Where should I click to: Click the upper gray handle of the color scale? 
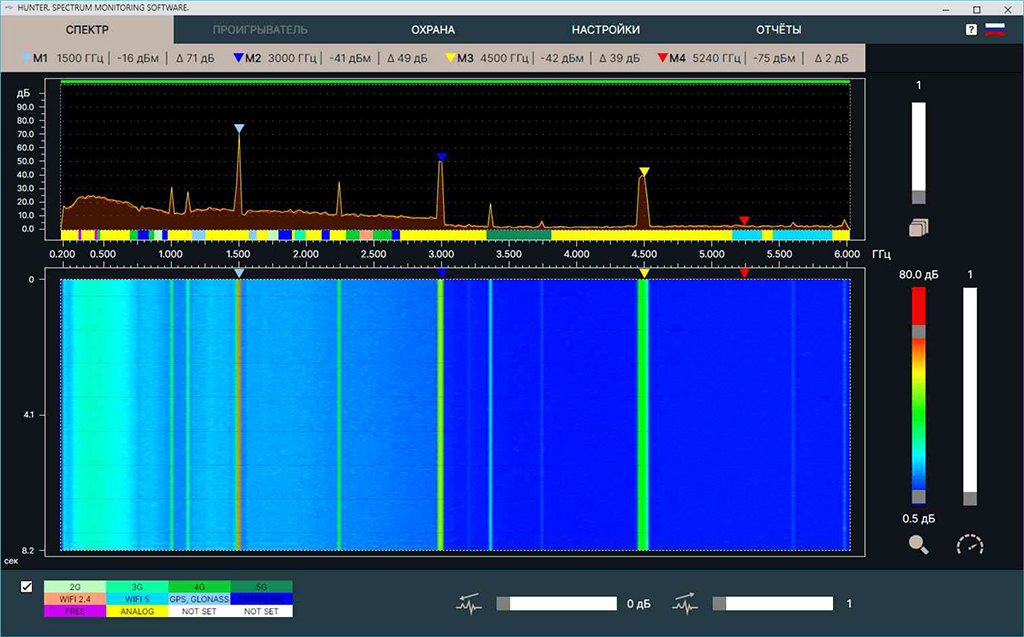click(918, 331)
